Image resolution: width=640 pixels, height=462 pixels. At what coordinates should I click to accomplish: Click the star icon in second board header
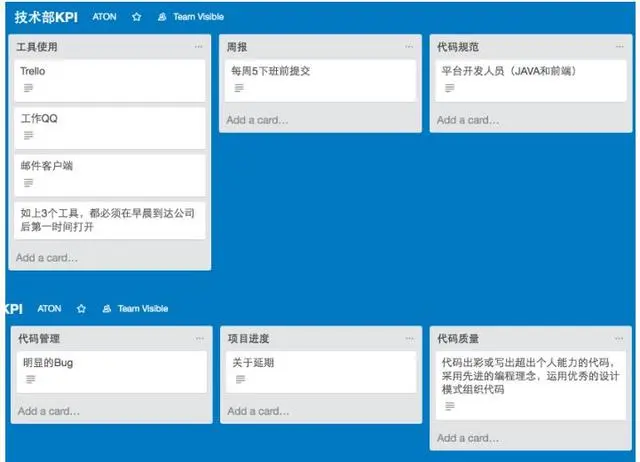[81, 309]
